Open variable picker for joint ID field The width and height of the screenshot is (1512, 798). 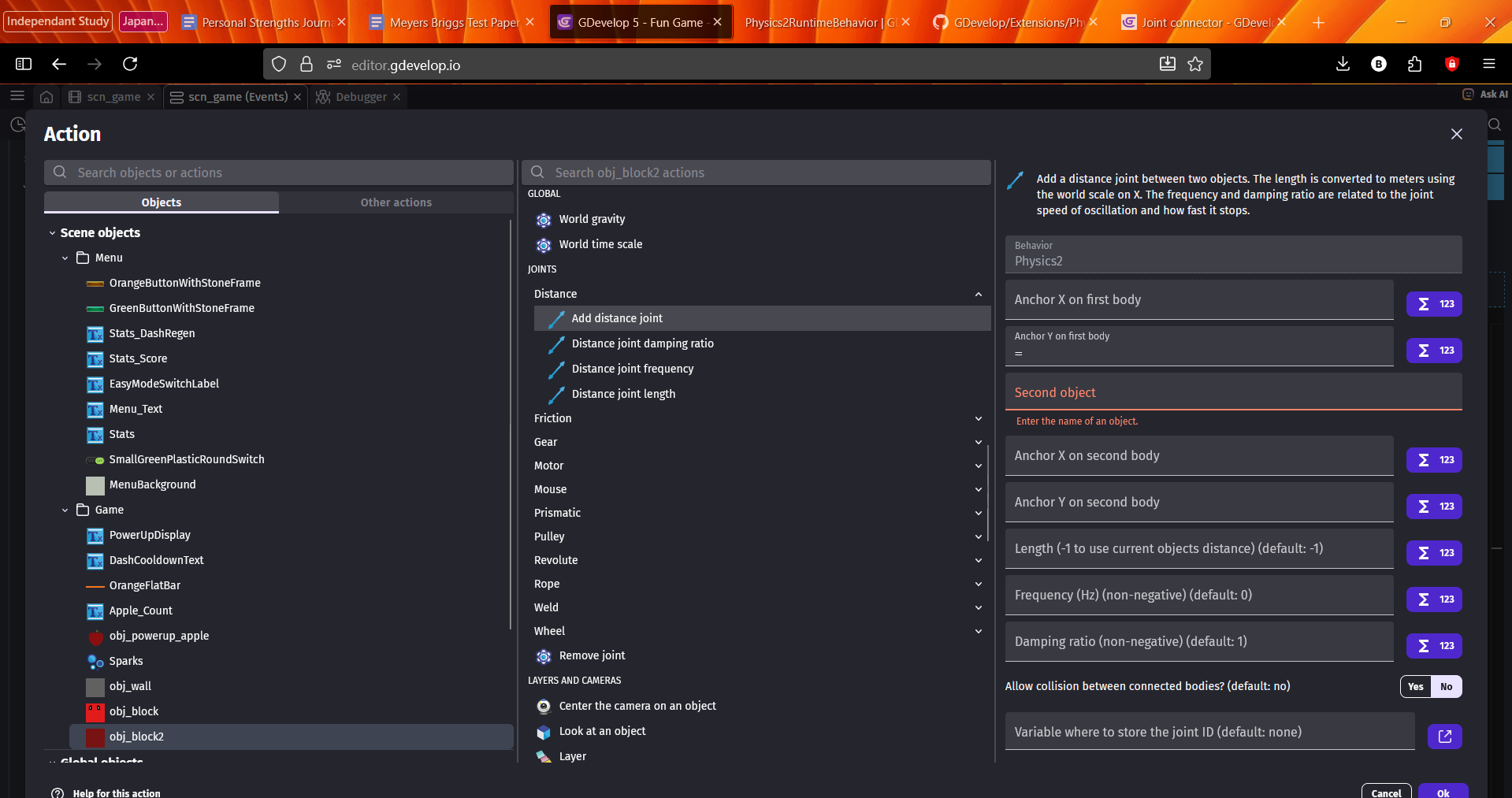click(x=1444, y=736)
